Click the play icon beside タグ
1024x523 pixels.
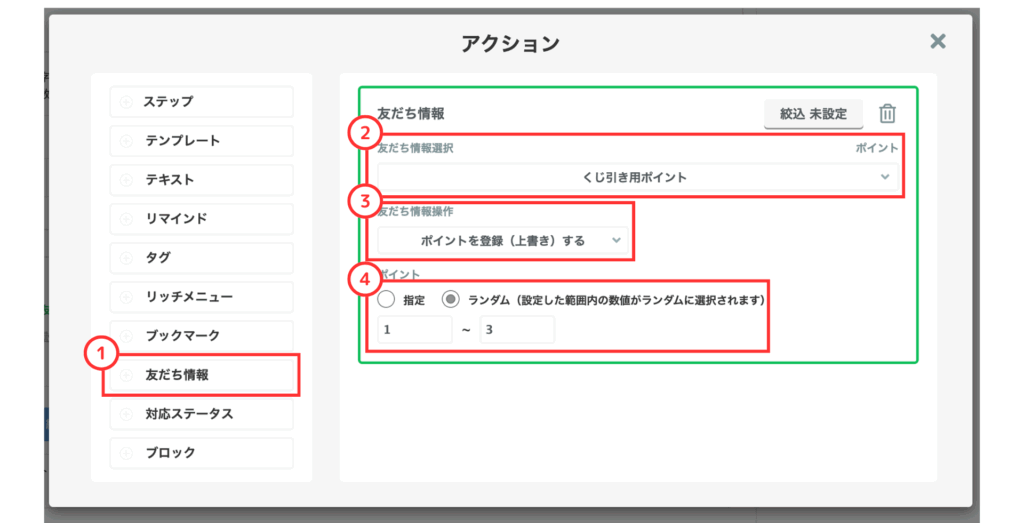click(126, 258)
